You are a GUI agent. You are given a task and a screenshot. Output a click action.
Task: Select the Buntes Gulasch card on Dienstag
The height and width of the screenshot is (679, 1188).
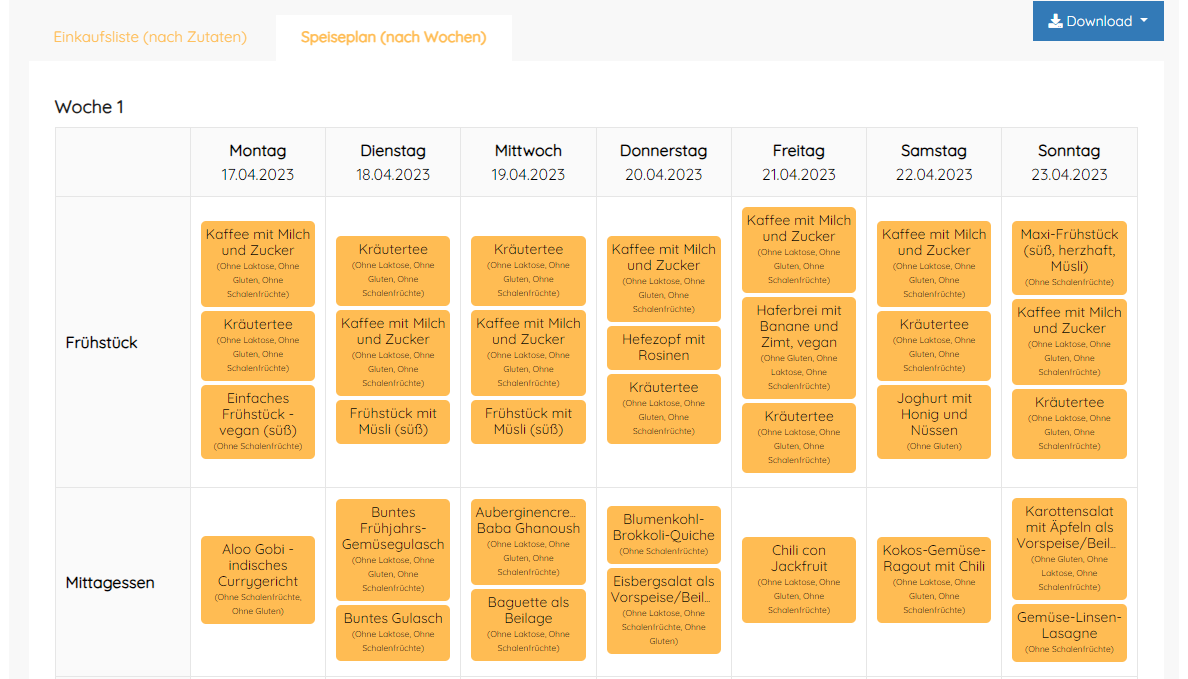tap(393, 632)
